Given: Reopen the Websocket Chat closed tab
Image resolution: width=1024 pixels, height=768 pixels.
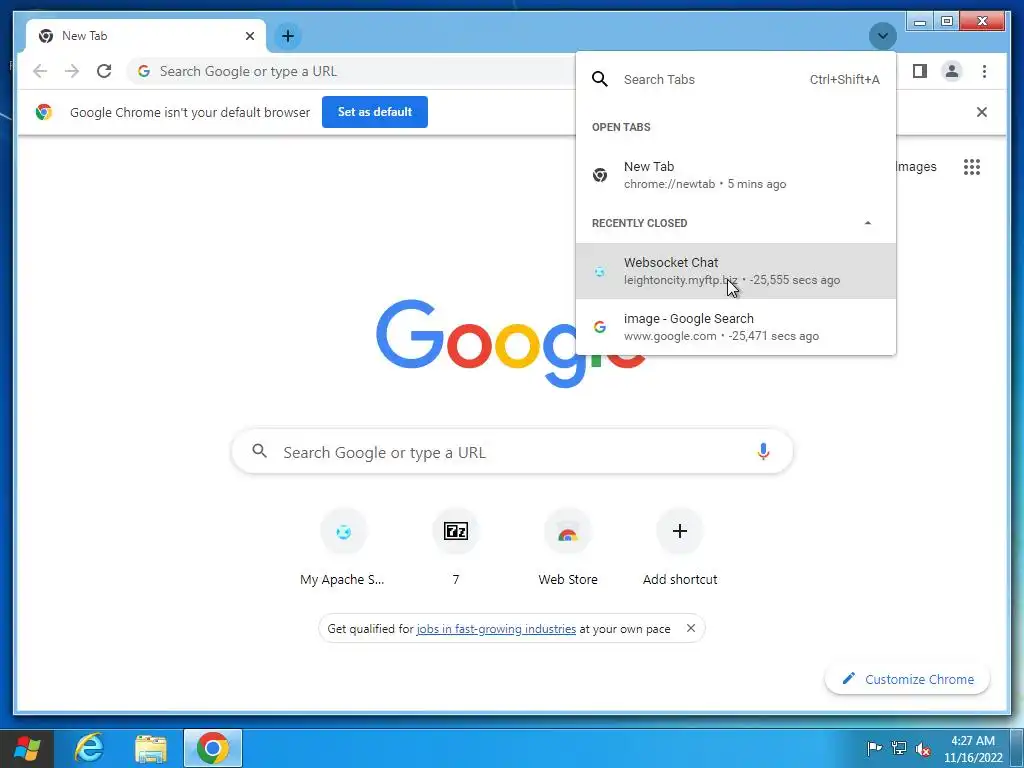Looking at the screenshot, I should (735, 271).
